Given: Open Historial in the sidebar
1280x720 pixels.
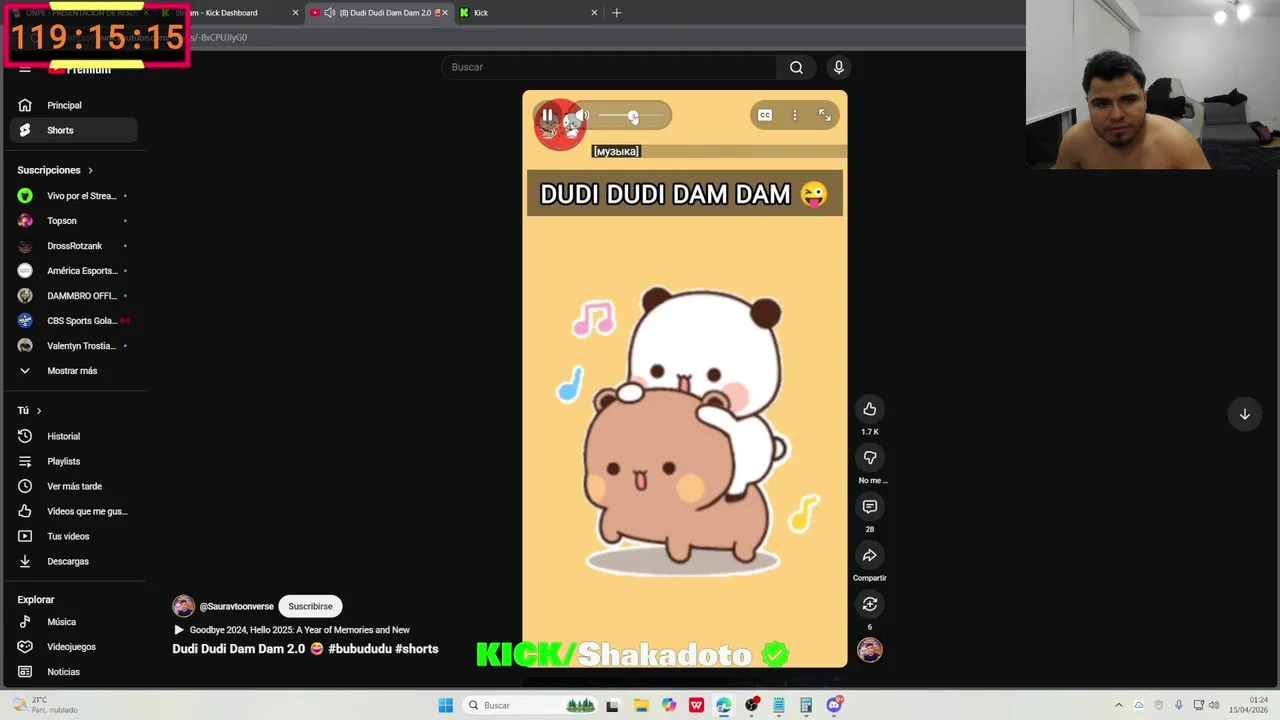Looking at the screenshot, I should tap(74, 436).
